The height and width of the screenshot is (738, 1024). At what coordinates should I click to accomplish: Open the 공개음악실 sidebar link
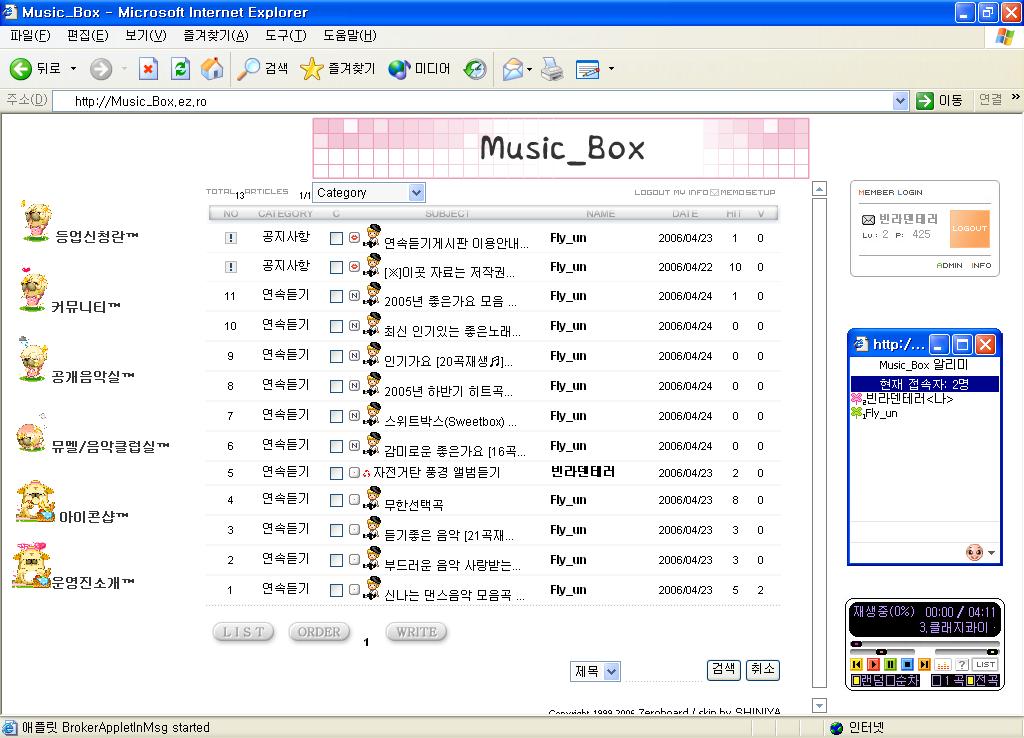92,377
